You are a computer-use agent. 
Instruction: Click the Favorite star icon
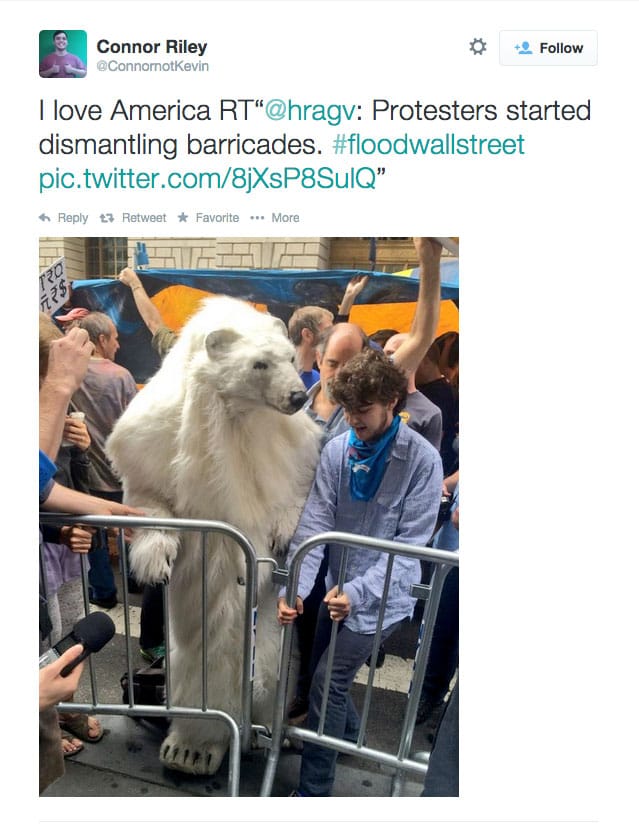(x=183, y=217)
